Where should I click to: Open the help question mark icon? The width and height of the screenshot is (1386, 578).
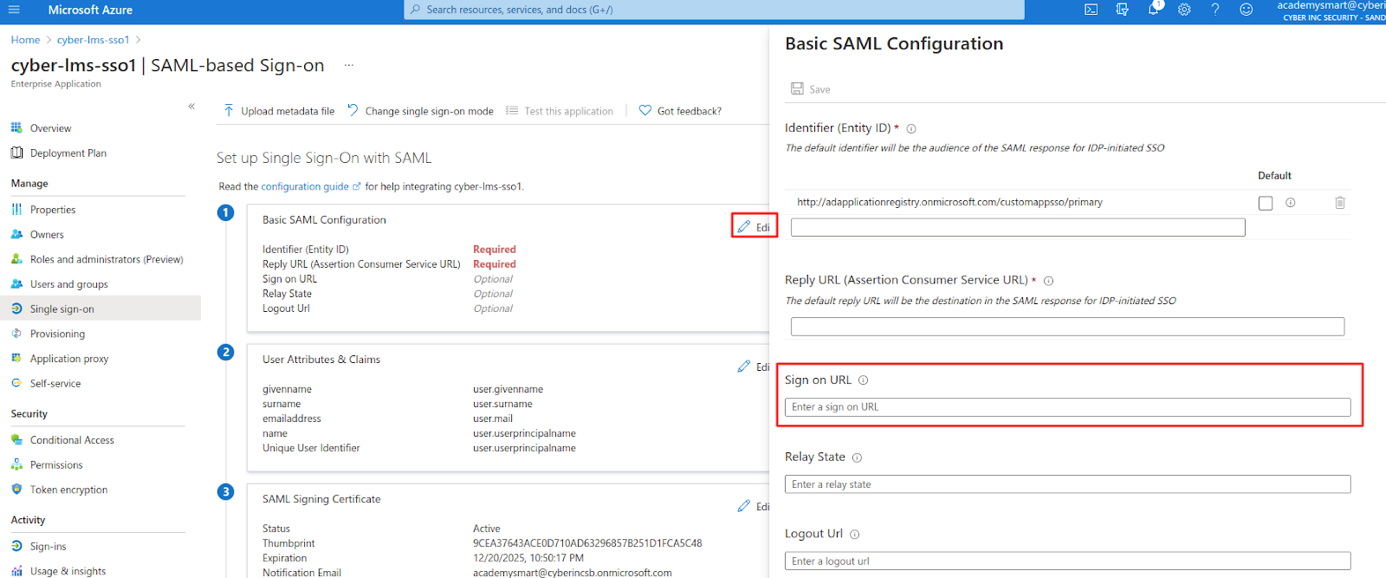coord(1215,10)
